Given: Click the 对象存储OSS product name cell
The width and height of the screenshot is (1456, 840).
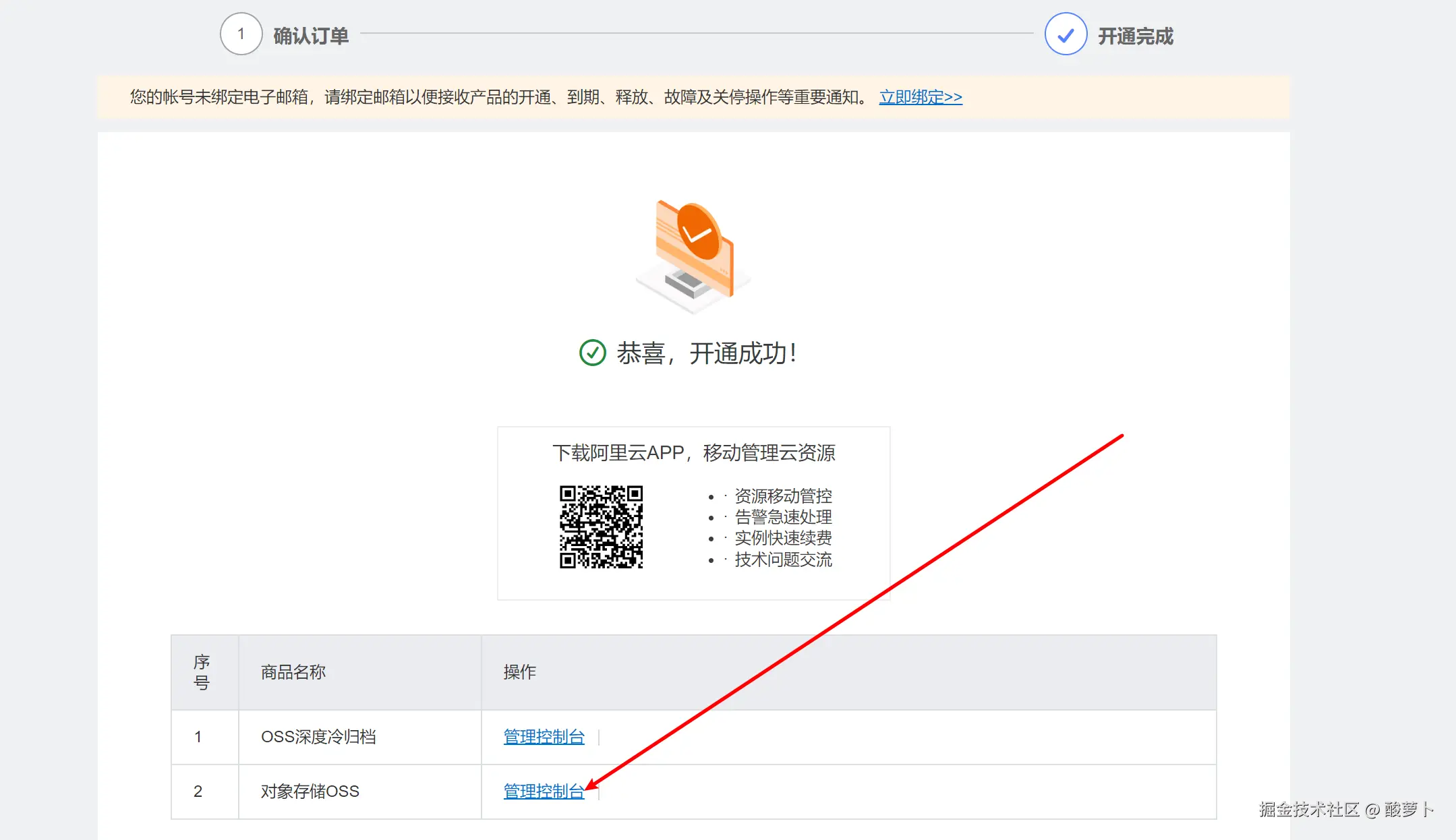Looking at the screenshot, I should pos(310,791).
